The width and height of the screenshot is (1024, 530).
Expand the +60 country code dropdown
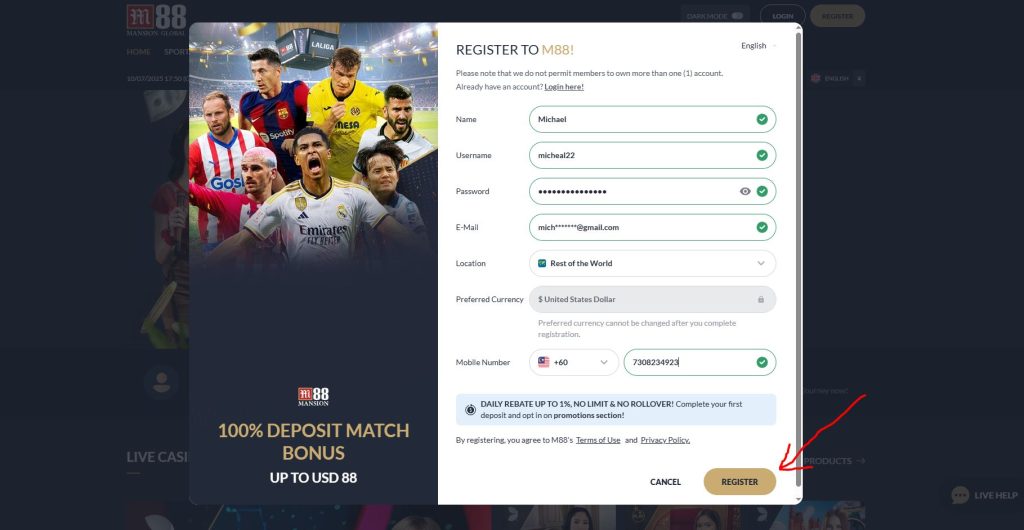573,362
